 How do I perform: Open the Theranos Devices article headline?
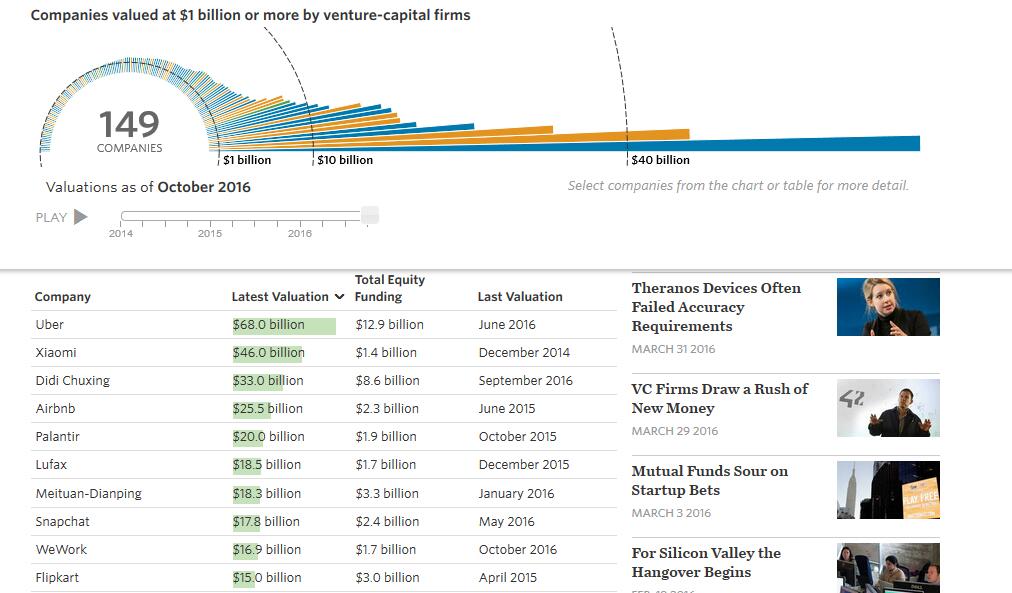point(716,307)
